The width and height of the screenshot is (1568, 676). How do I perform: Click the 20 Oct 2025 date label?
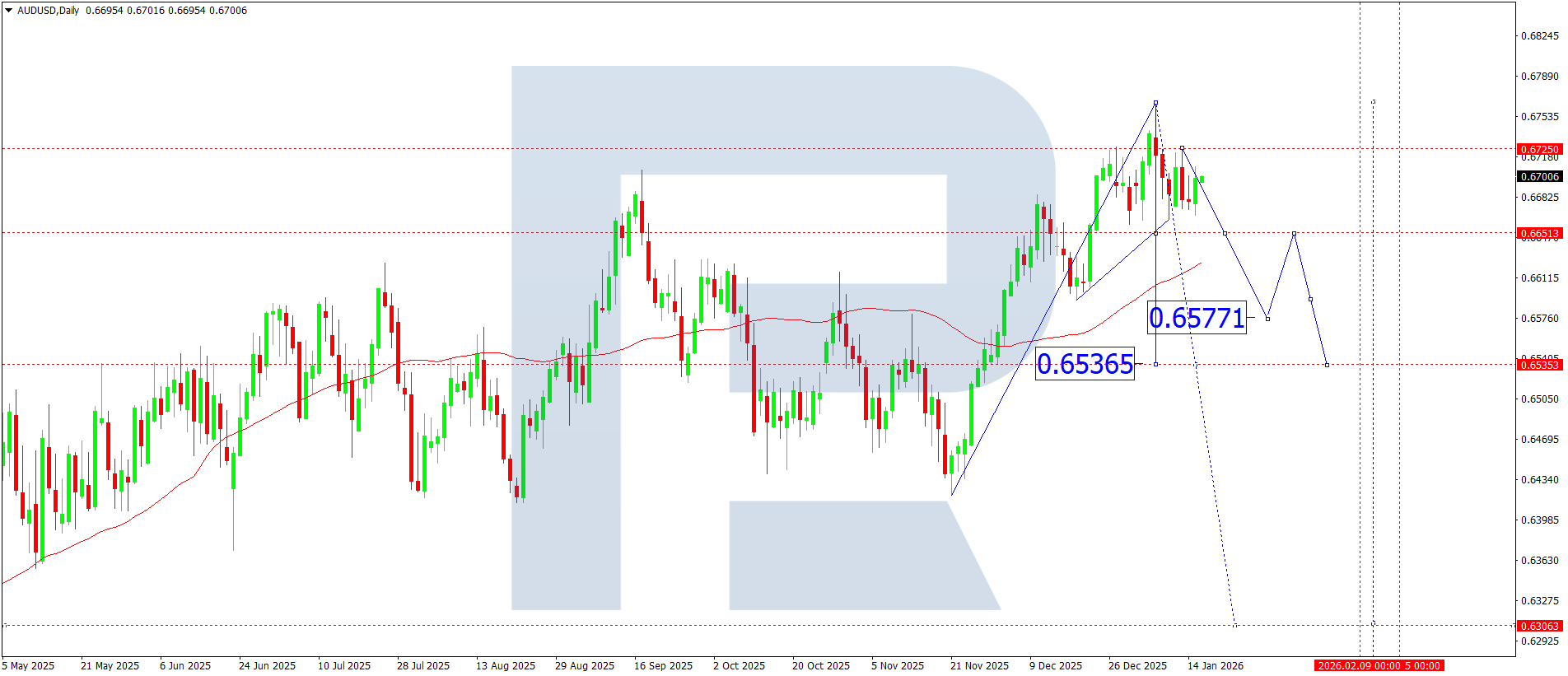(x=821, y=666)
